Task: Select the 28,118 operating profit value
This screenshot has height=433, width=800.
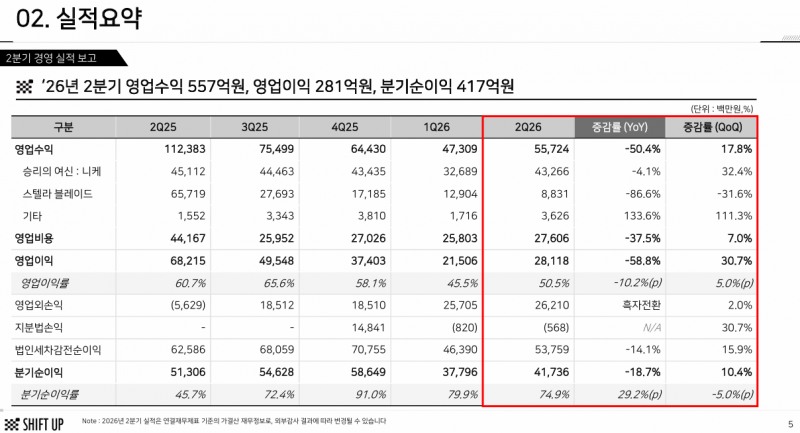Action: tap(552, 261)
